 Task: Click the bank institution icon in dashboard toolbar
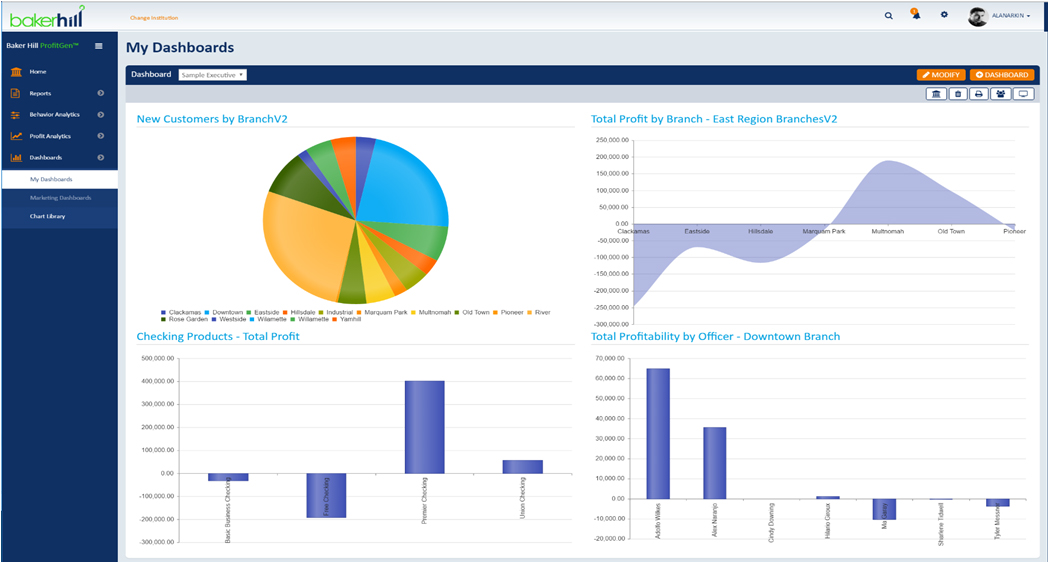click(936, 94)
